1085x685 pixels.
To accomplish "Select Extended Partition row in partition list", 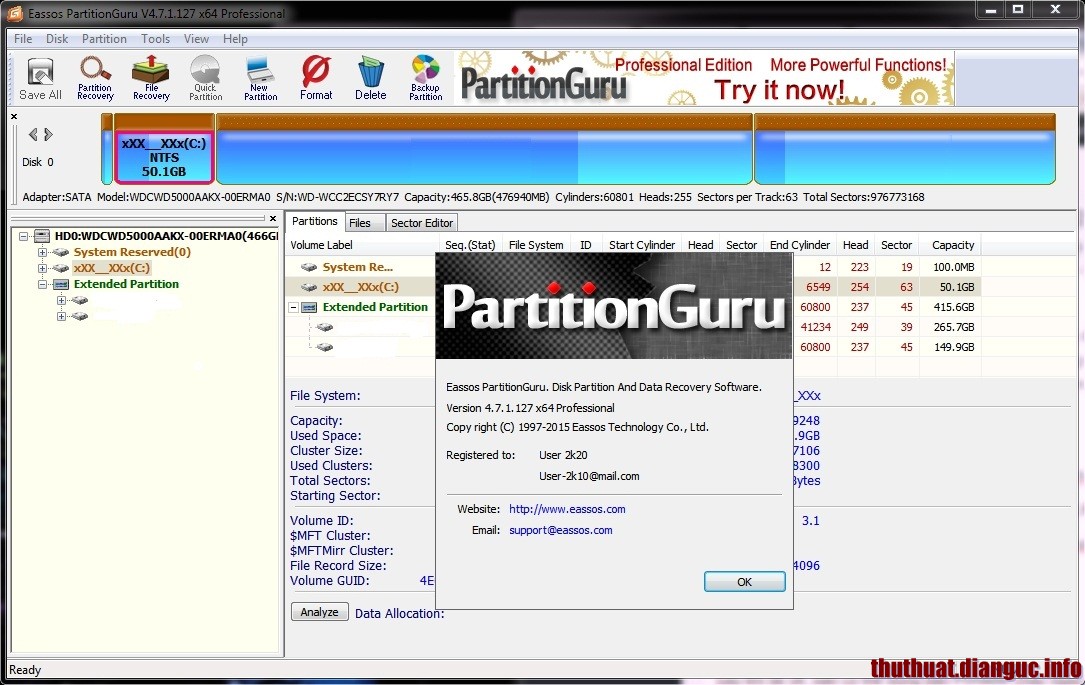I will 375,307.
